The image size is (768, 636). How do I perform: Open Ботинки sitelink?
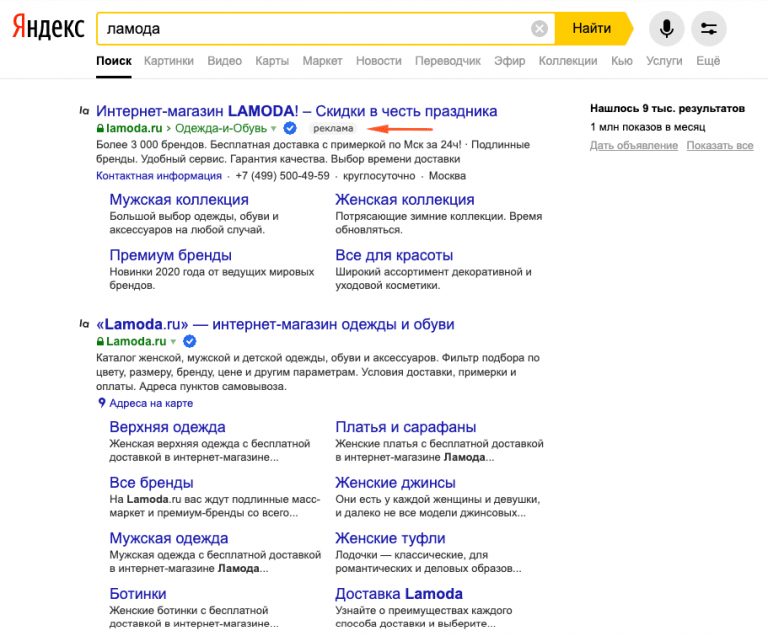click(138, 594)
